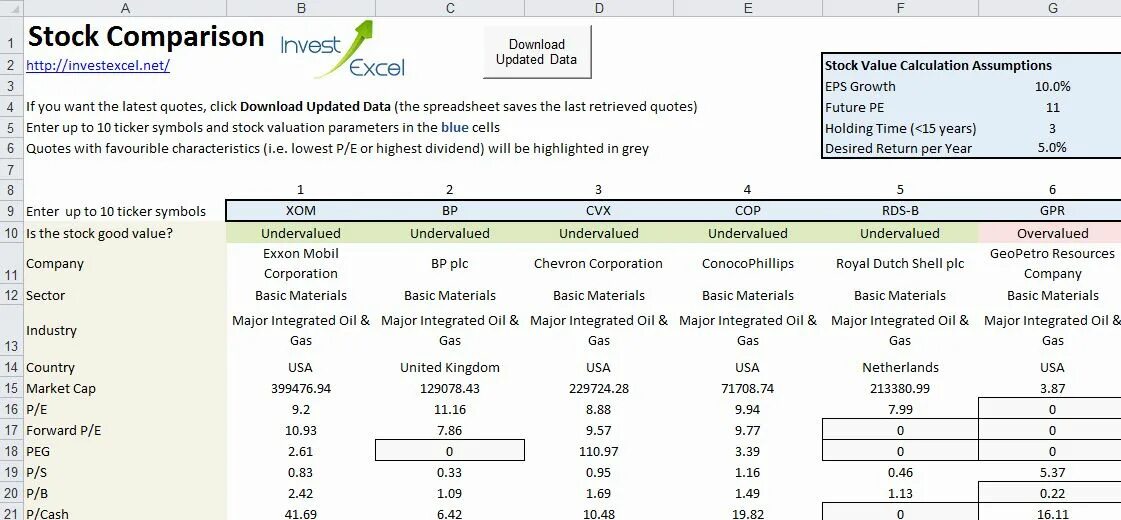Click the Forward P/E row label

click(x=63, y=431)
